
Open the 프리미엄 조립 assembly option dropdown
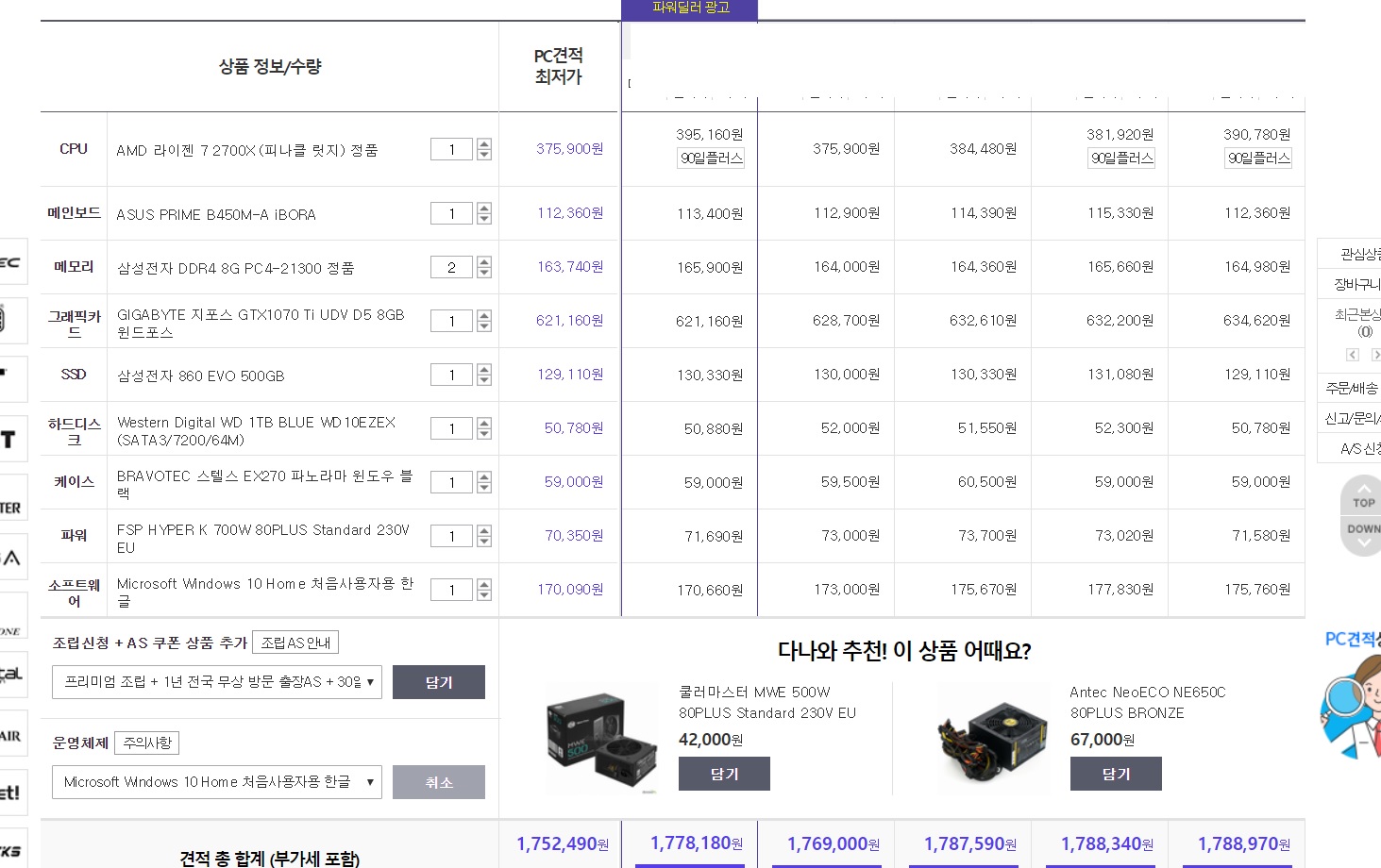(217, 682)
